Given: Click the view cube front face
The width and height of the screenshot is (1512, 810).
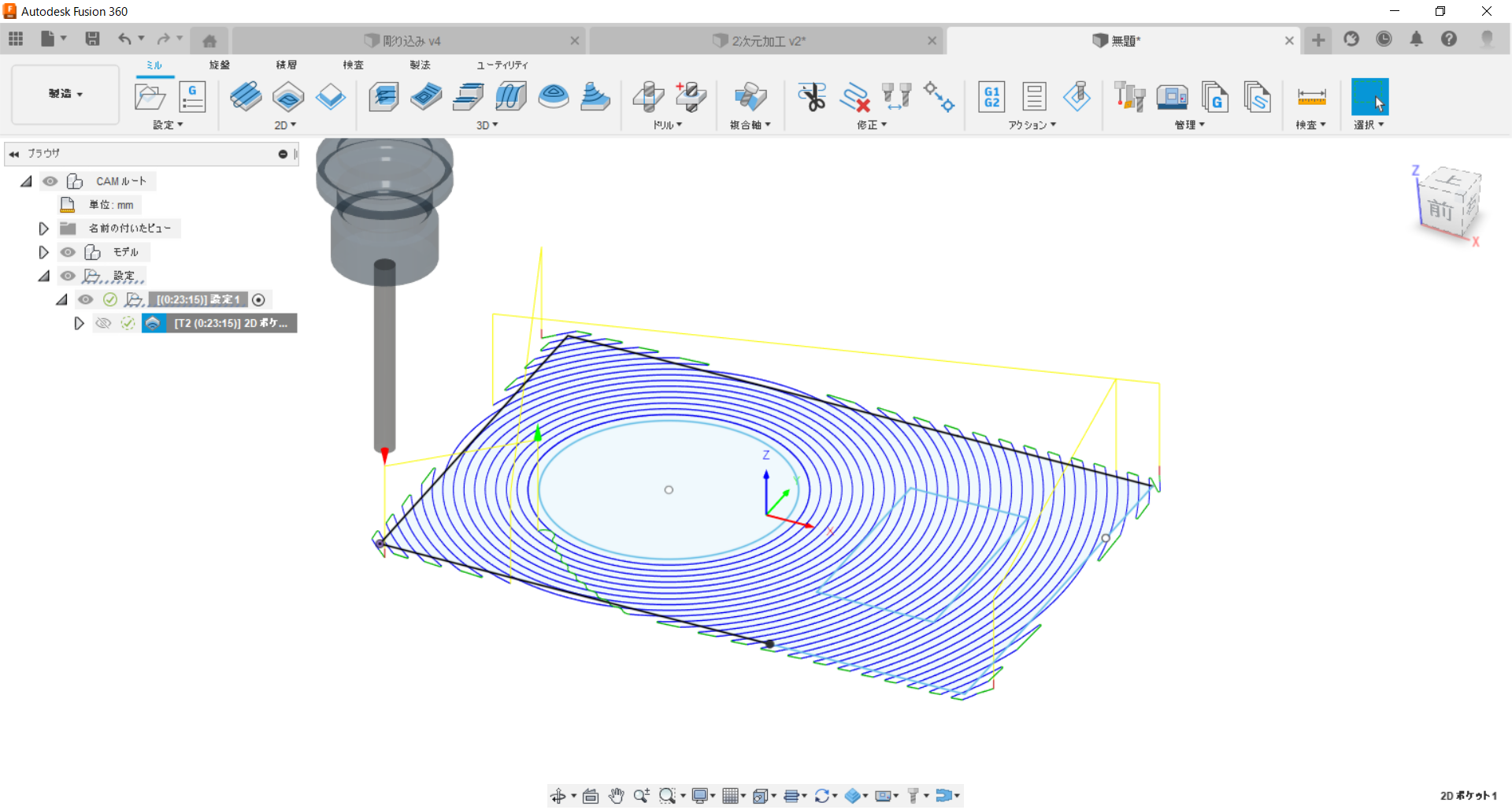Looking at the screenshot, I should (1440, 210).
